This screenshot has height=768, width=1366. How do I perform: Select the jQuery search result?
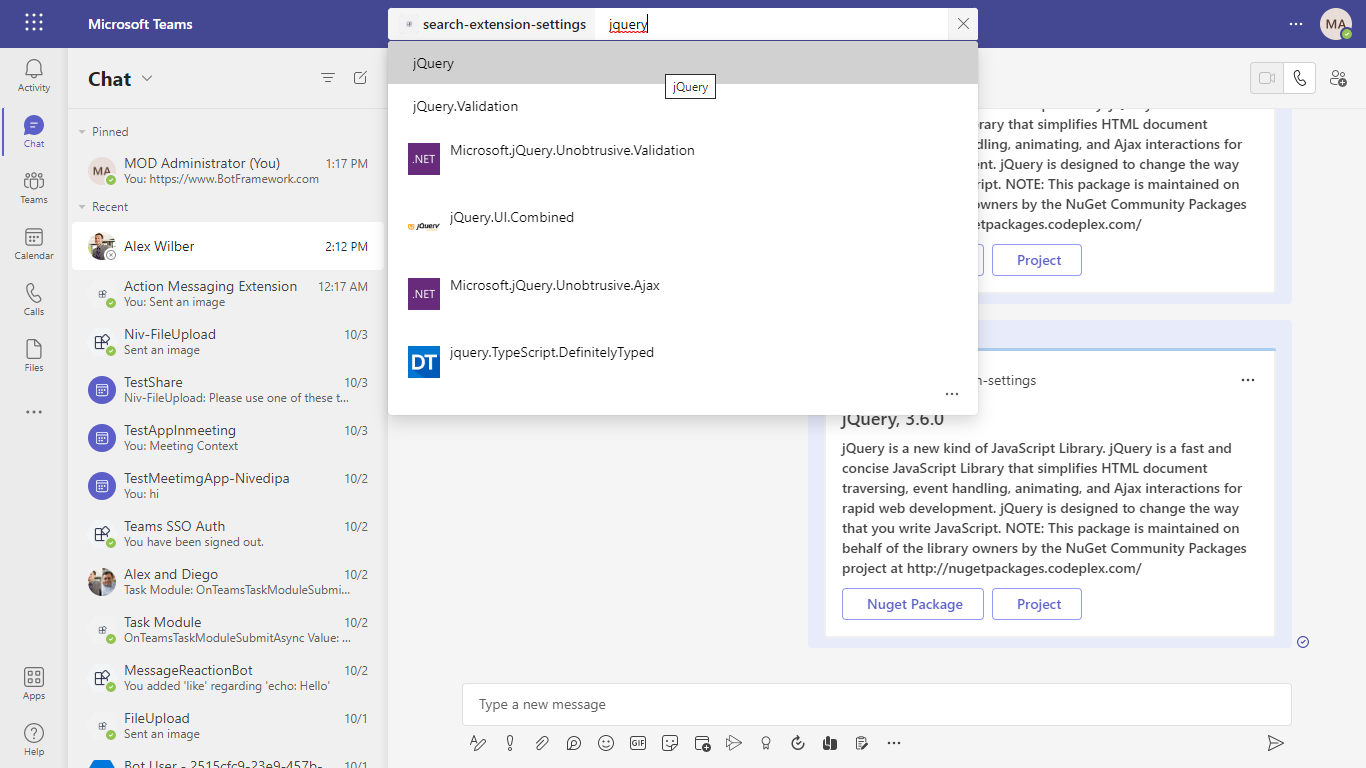683,63
